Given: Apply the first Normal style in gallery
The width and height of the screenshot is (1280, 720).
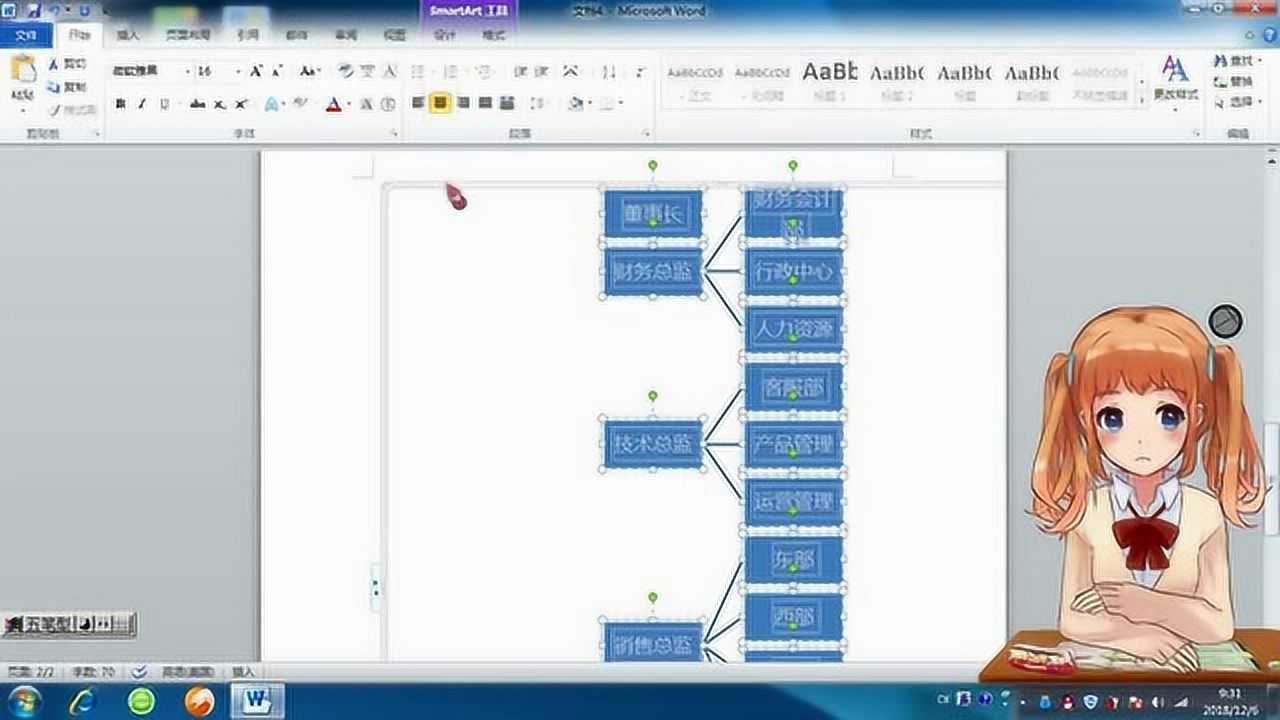Looking at the screenshot, I should [695, 80].
